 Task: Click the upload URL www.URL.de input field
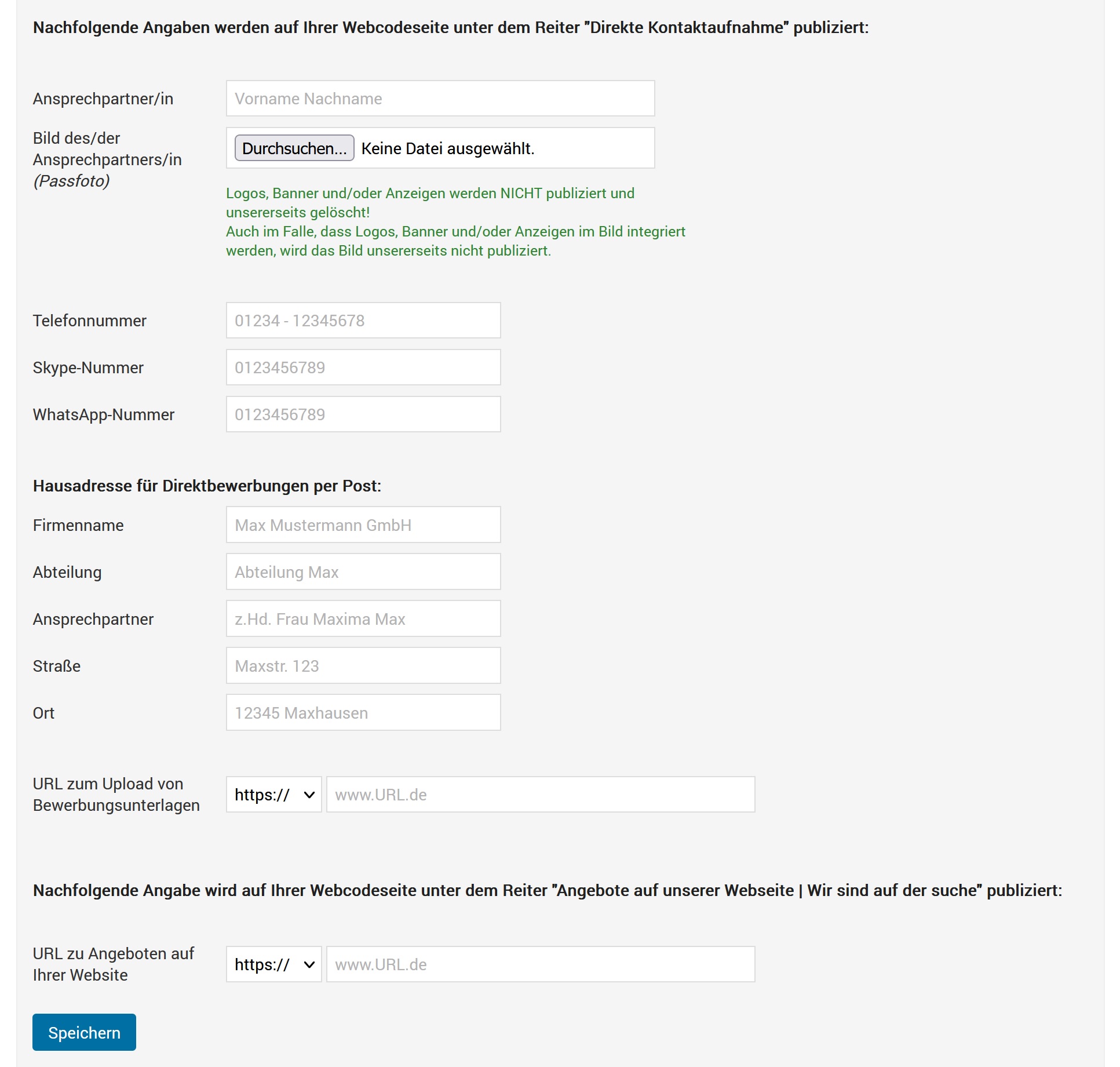[541, 795]
